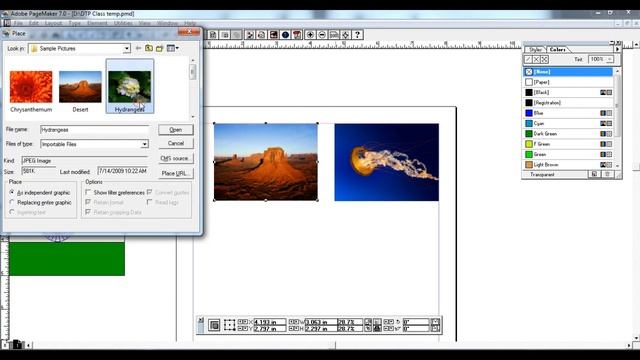640x360 pixels.
Task: Open the Window menu
Action: (167, 23)
